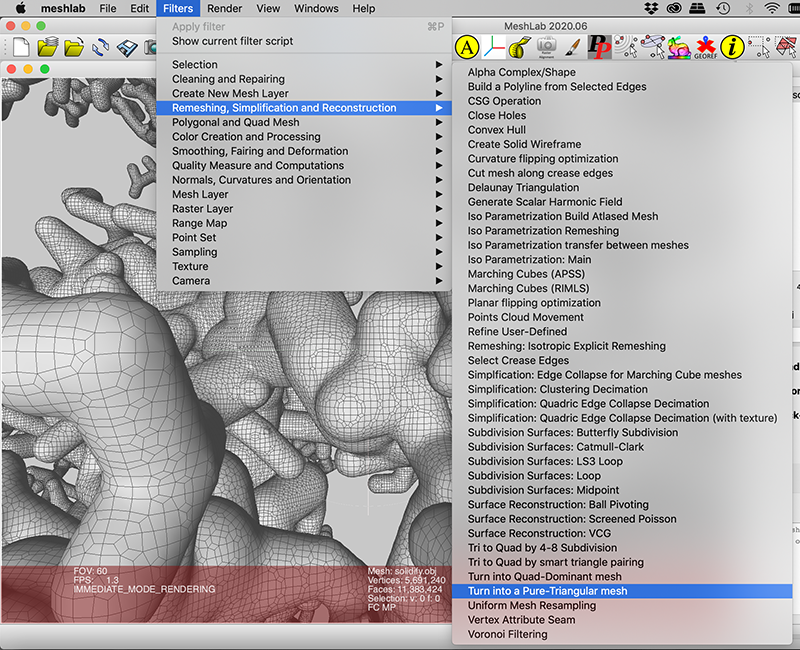Expand Quality Measure and Computations submenu
This screenshot has width=800, height=650.
pyautogui.click(x=304, y=165)
